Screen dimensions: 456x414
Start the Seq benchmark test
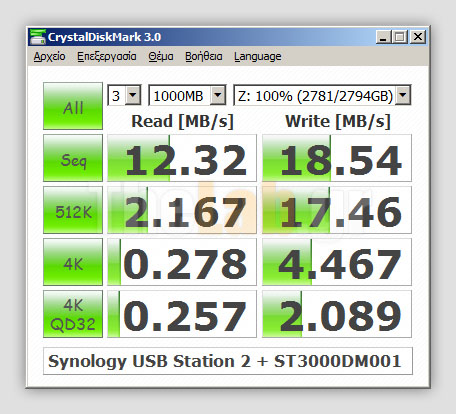coord(73,158)
